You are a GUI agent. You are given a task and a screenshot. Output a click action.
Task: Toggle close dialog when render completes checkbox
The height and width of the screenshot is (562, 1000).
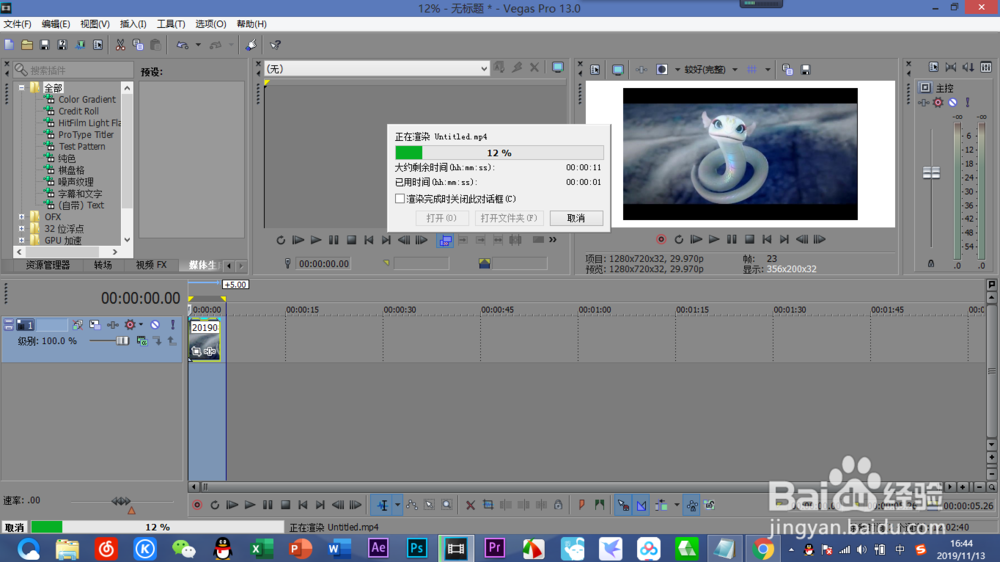(400, 198)
